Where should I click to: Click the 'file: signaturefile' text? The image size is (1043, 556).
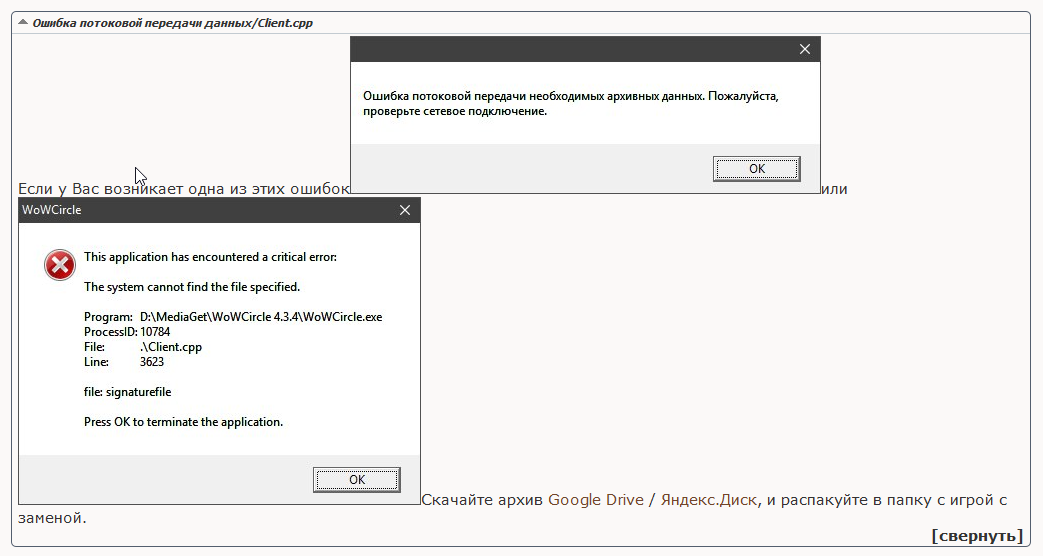pyautogui.click(x=120, y=392)
